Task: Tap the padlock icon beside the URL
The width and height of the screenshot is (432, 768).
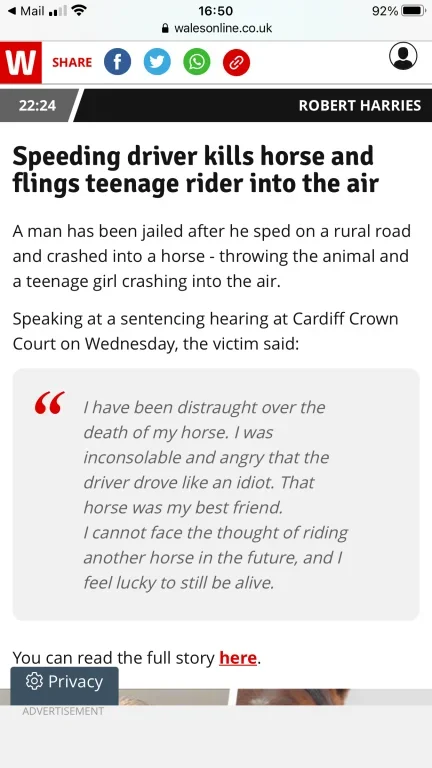Action: 165,28
